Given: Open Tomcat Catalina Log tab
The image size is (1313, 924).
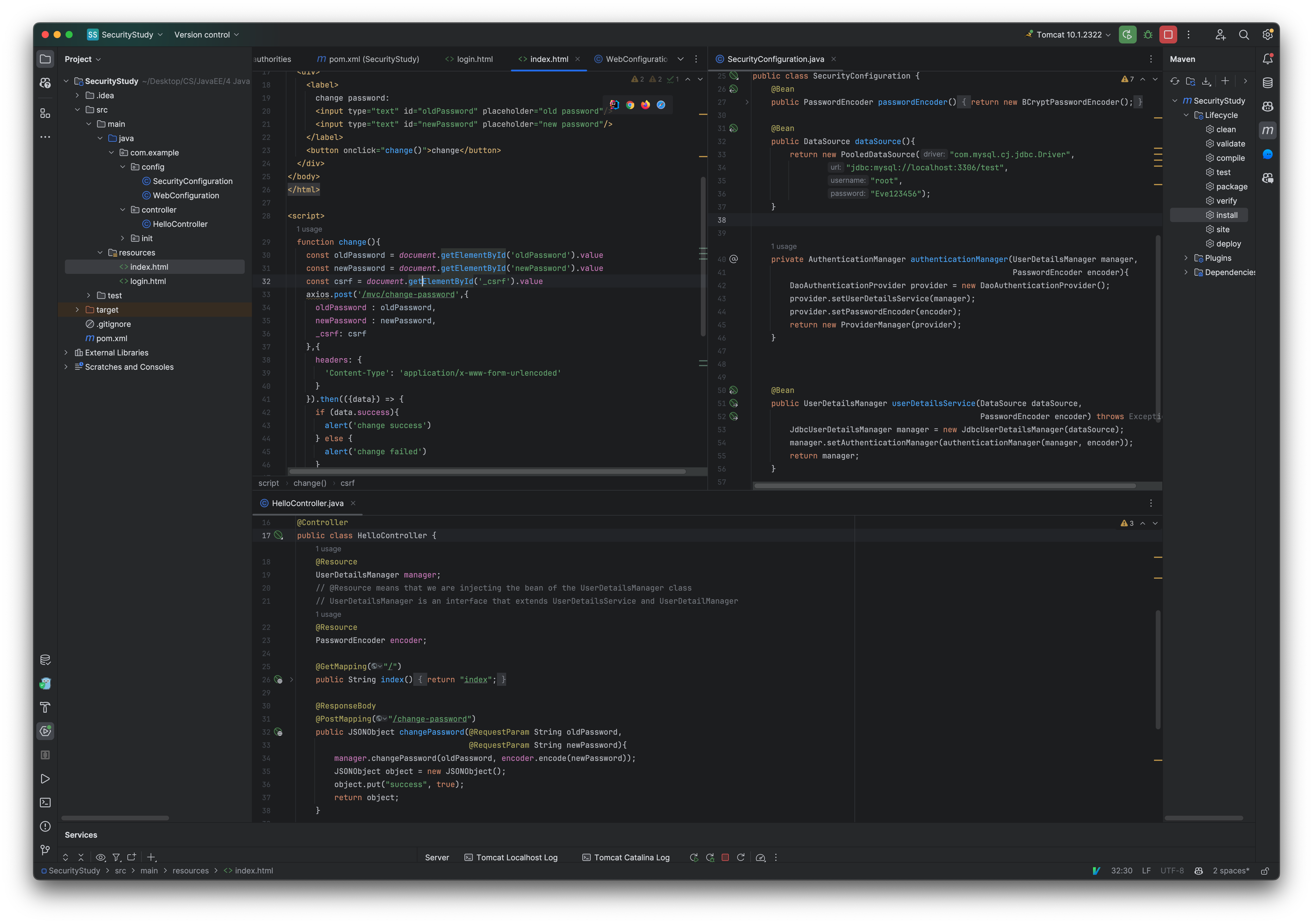Looking at the screenshot, I should point(631,858).
